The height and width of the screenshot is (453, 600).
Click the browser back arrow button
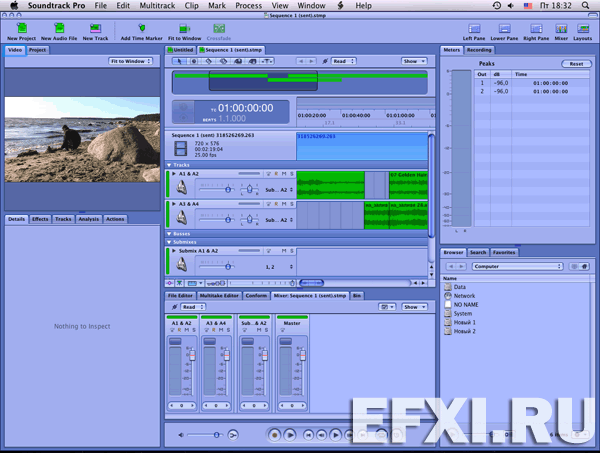451,266
